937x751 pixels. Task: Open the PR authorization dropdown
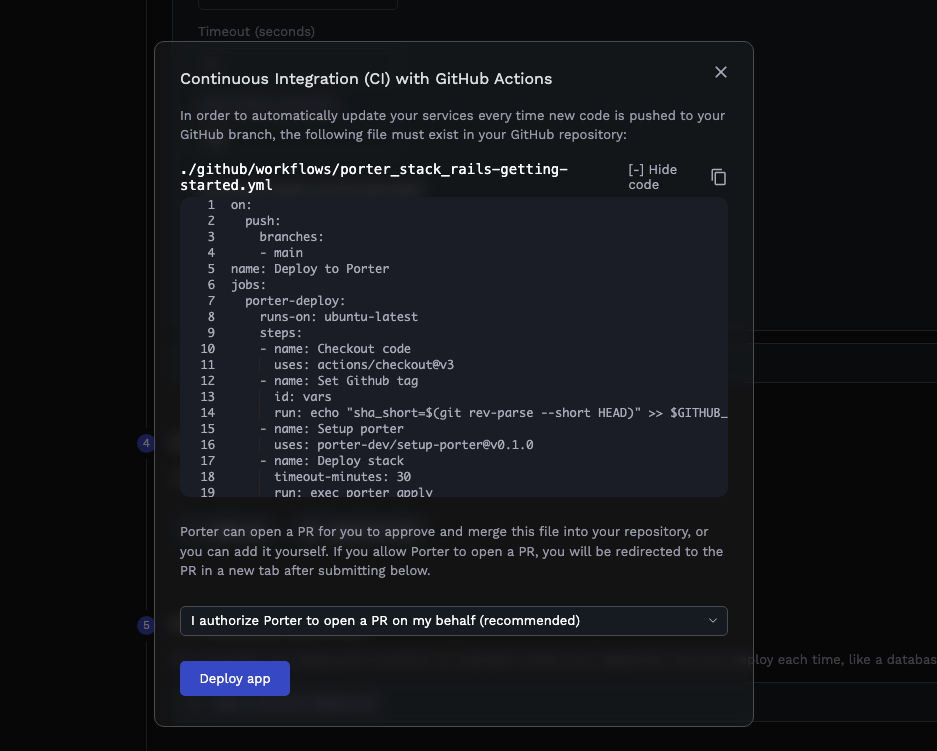(454, 621)
